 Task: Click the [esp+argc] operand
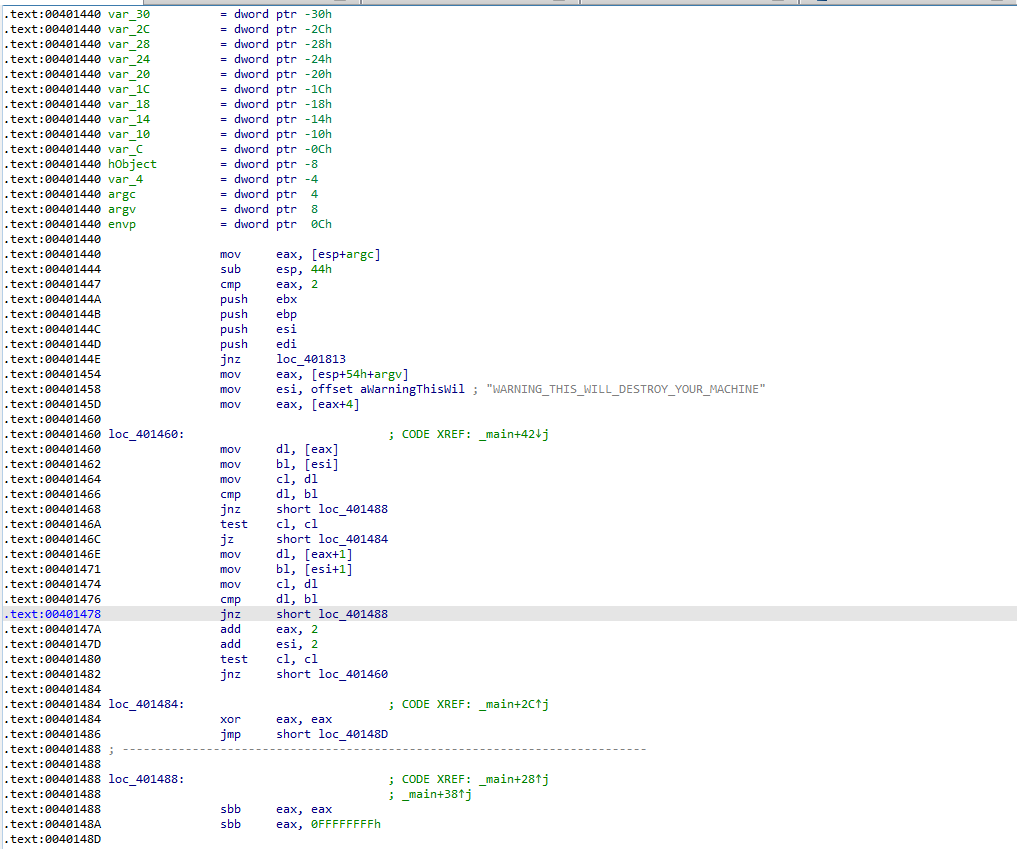[x=346, y=254]
